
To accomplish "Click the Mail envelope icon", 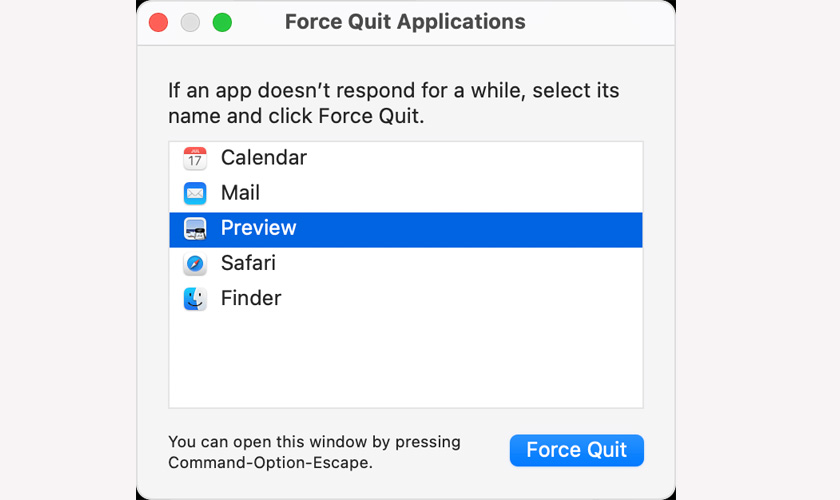I will 194,193.
